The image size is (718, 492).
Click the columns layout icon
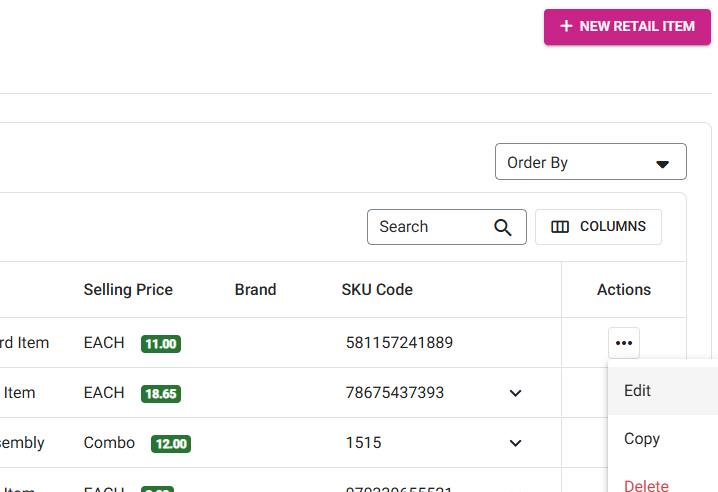[x=560, y=227]
